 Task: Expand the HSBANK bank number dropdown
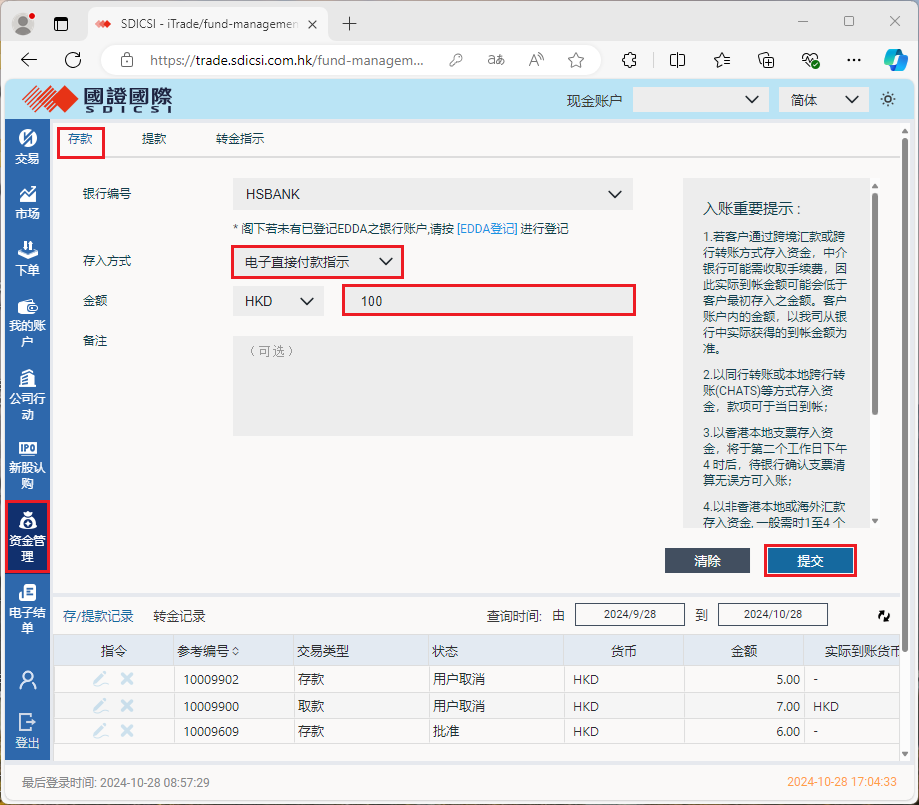pos(433,194)
